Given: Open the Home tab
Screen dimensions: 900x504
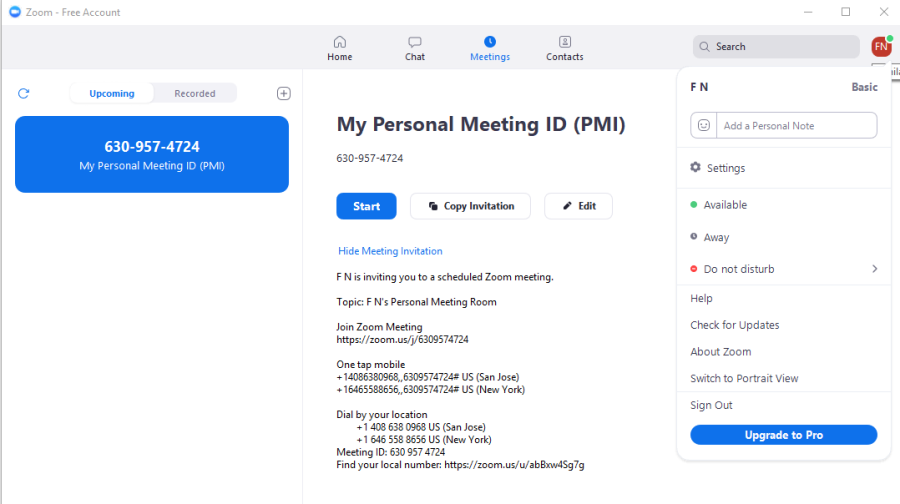Looking at the screenshot, I should tap(340, 49).
